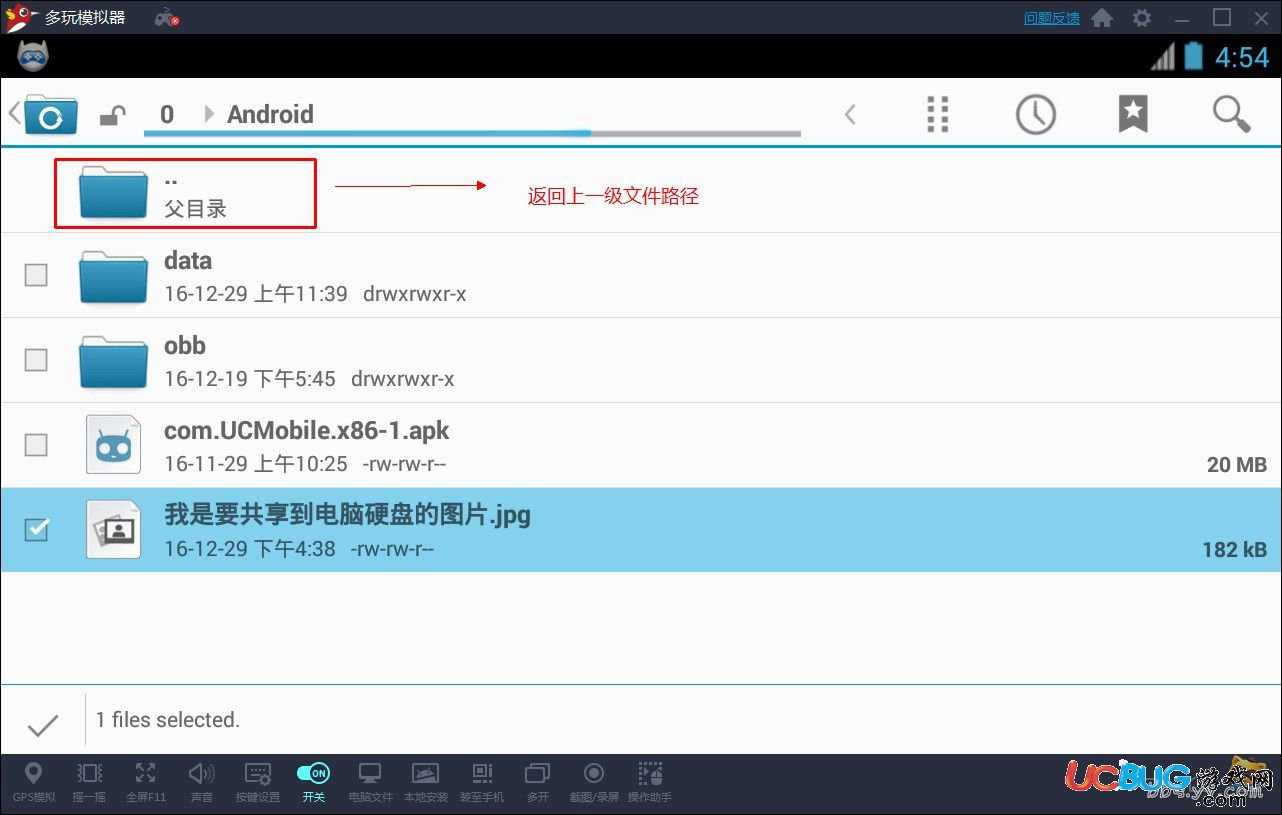Screen dimensions: 1282x815
Task: Maximize the emulator window
Action: [1222, 17]
